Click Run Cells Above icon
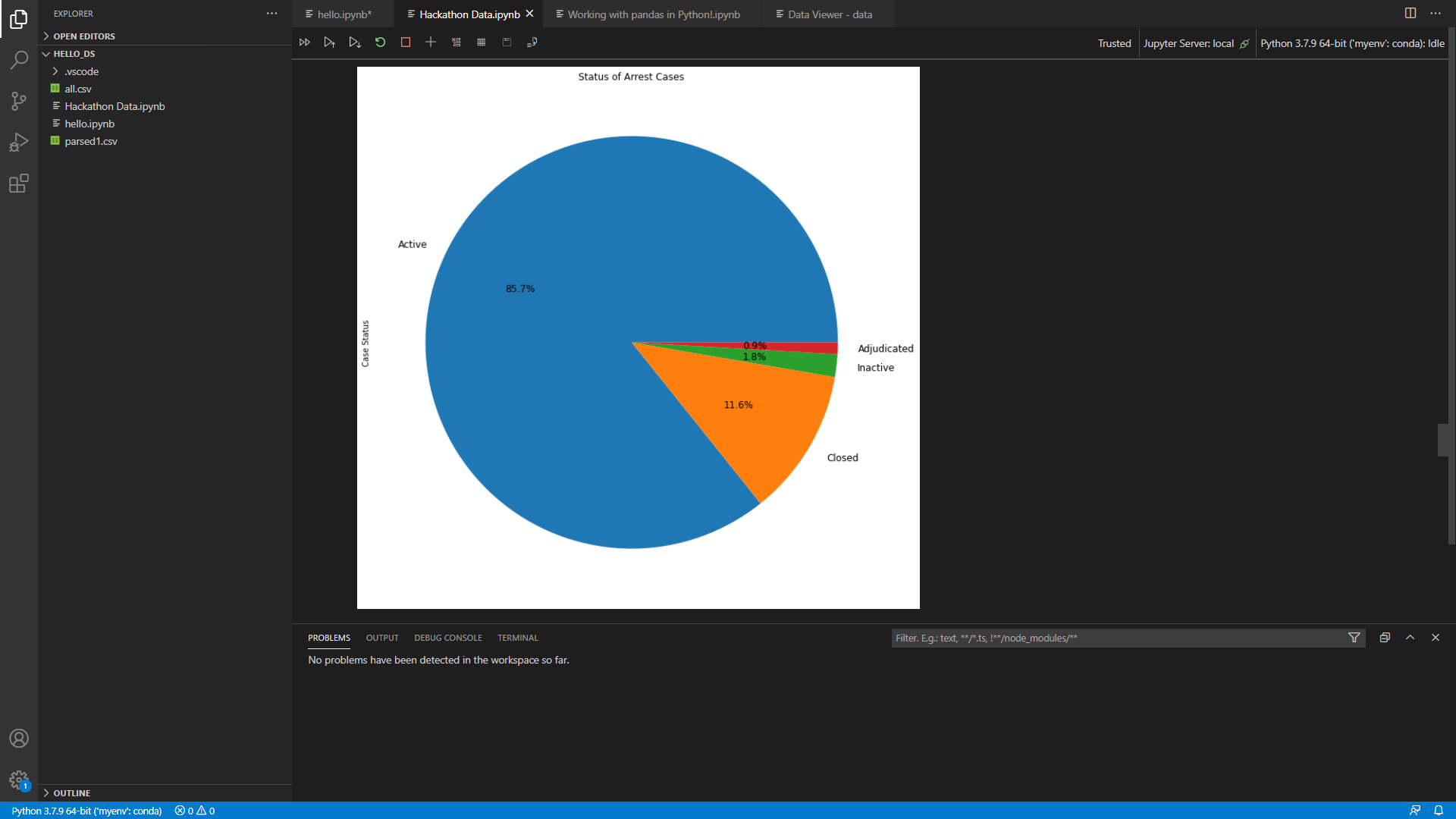This screenshot has width=1456, height=819. coord(329,42)
